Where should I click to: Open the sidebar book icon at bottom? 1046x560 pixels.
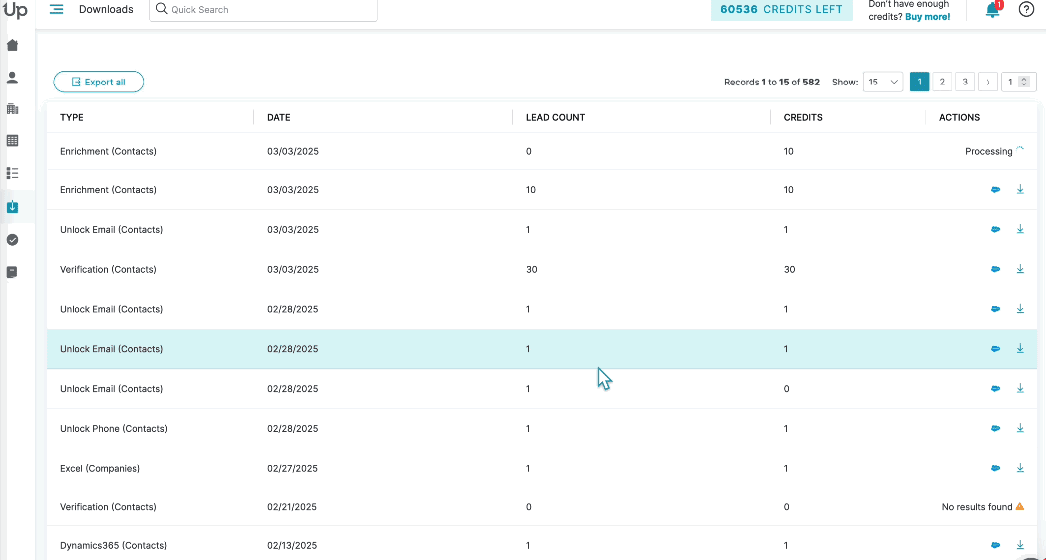pyautogui.click(x=12, y=272)
